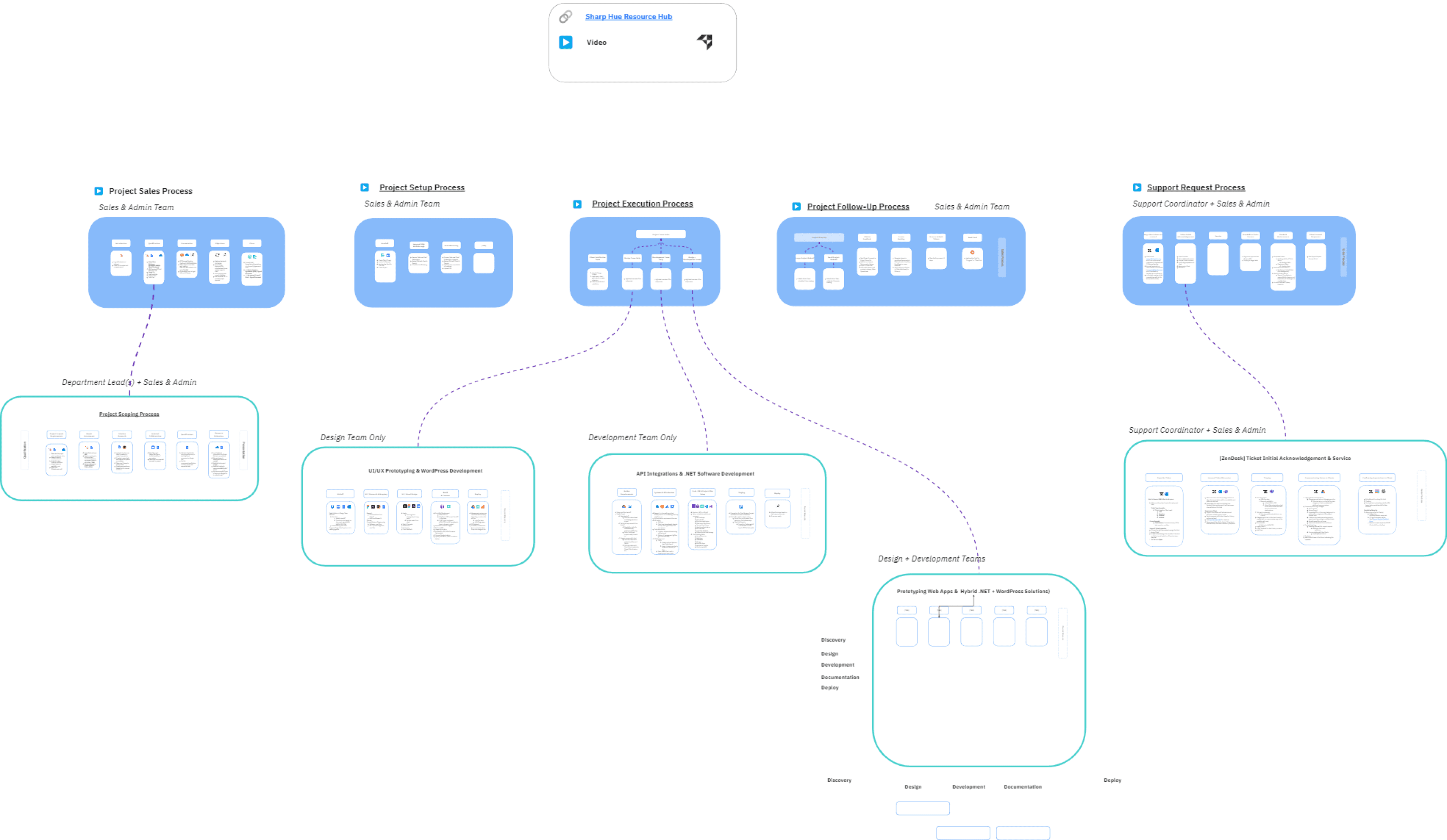
Task: Open the Sharp Hue Resource Hub link
Action: click(x=628, y=17)
